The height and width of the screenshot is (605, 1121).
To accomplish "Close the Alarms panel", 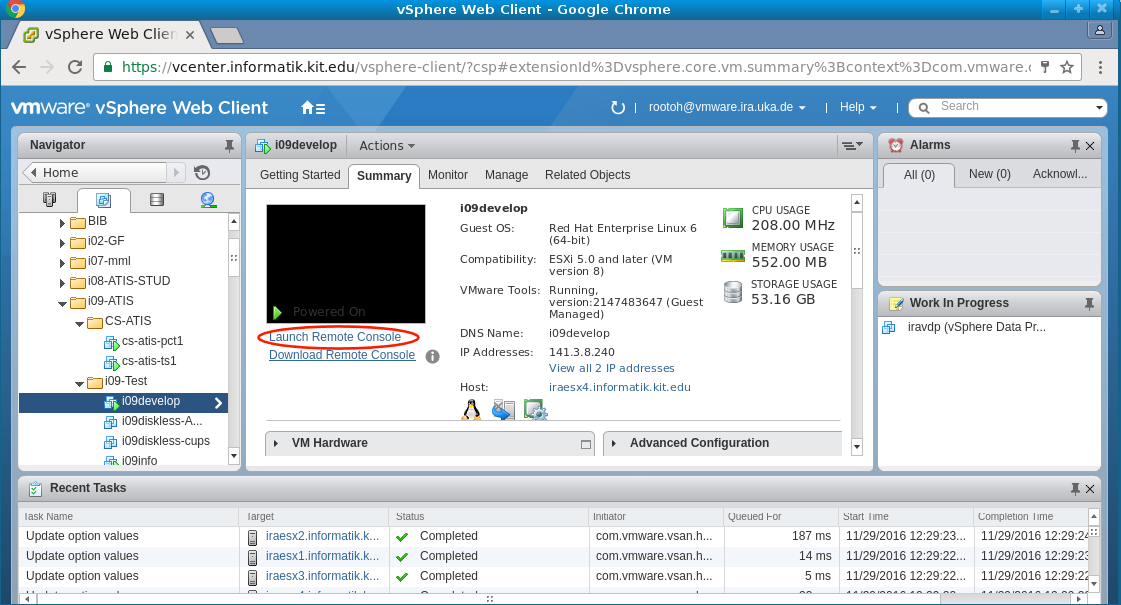I will (x=1090, y=146).
